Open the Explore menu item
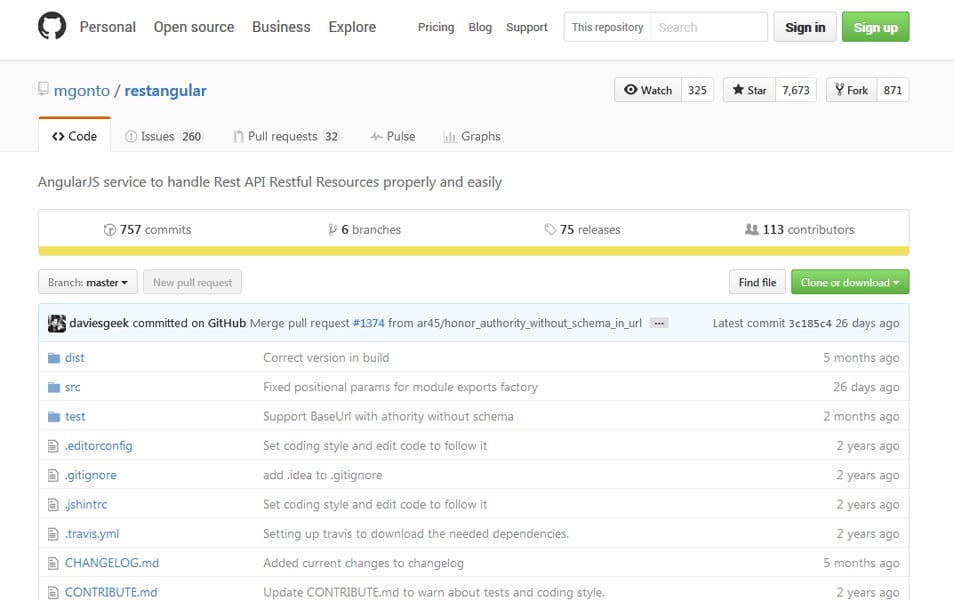Image resolution: width=954 pixels, height=600 pixels. (x=352, y=27)
